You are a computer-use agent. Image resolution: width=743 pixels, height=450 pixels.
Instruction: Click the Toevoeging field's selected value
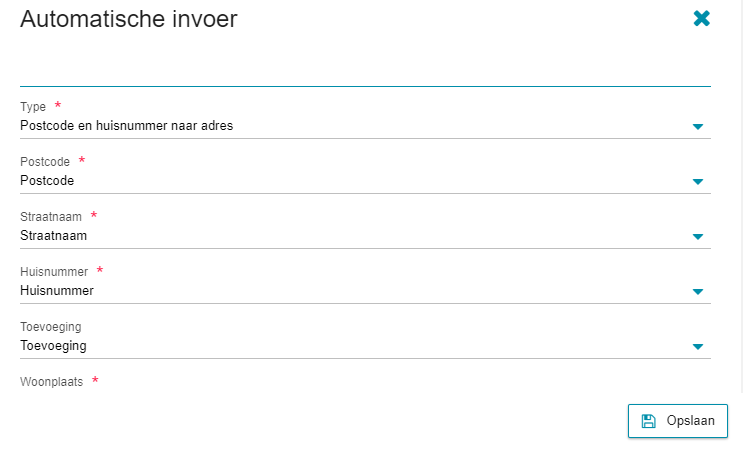(x=53, y=346)
